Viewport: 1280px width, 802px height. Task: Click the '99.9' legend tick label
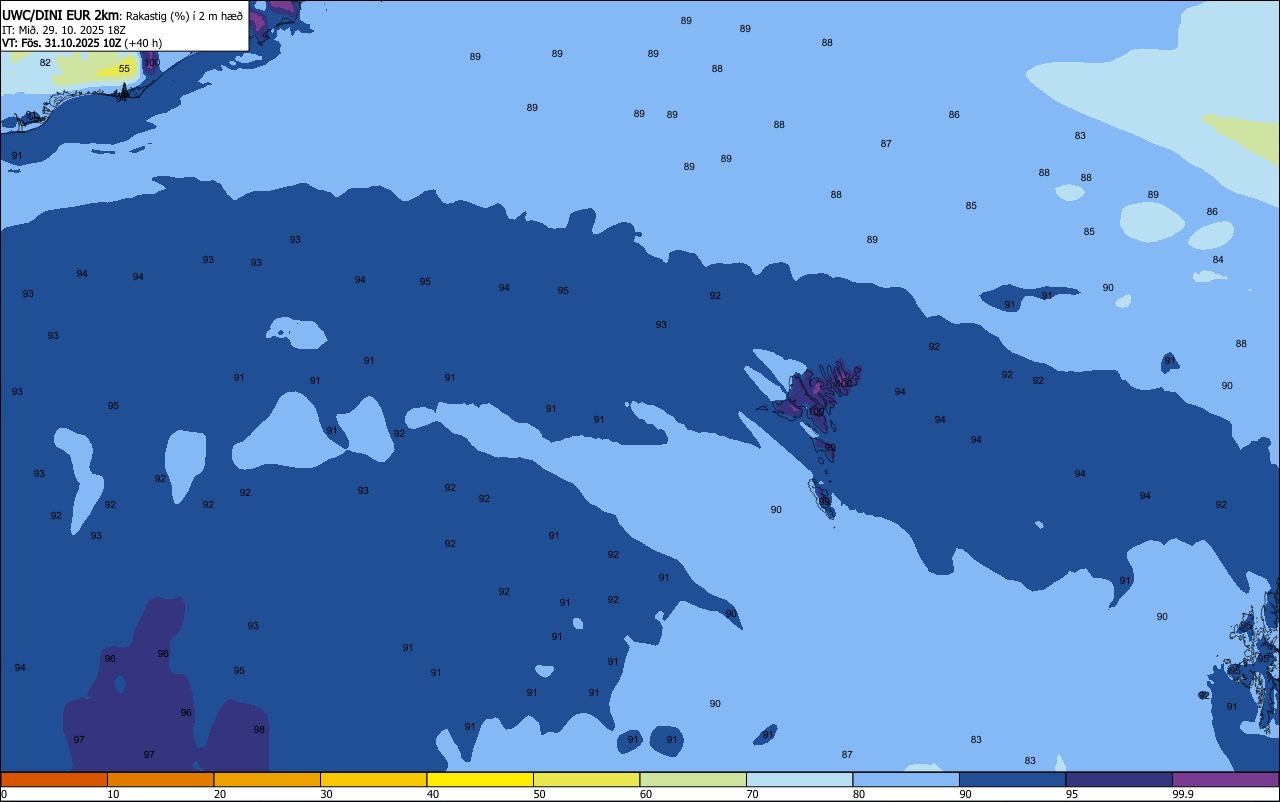point(1183,794)
